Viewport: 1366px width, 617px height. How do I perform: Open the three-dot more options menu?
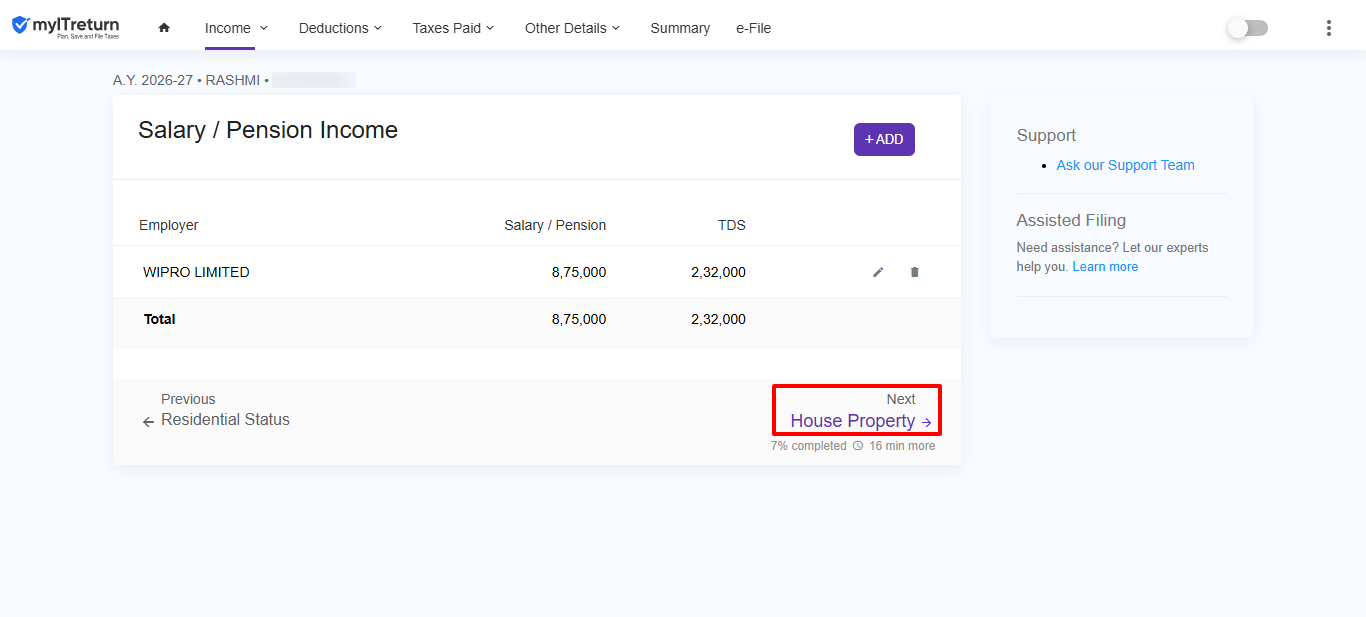click(1329, 28)
